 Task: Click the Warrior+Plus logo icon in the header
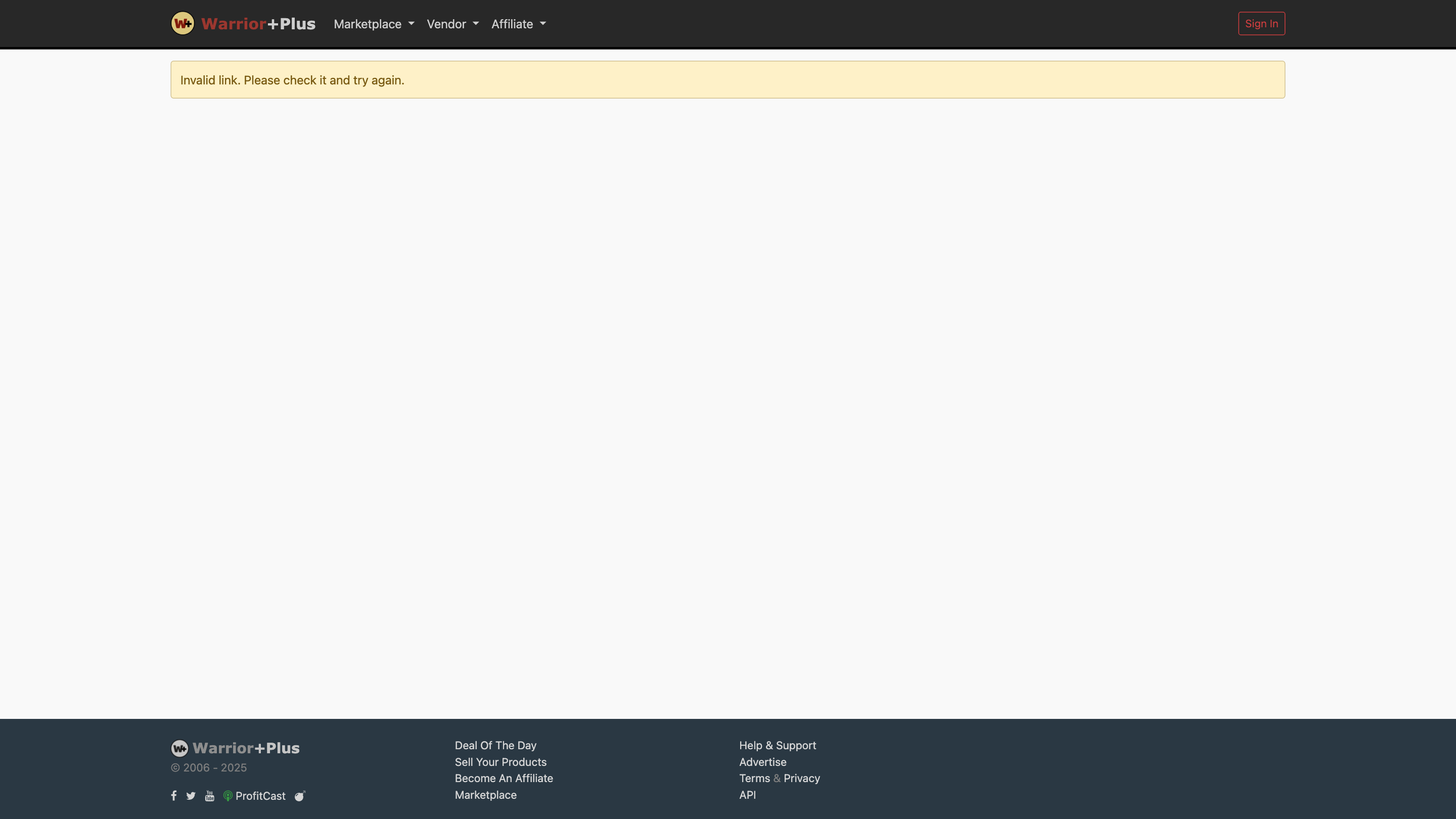(182, 23)
